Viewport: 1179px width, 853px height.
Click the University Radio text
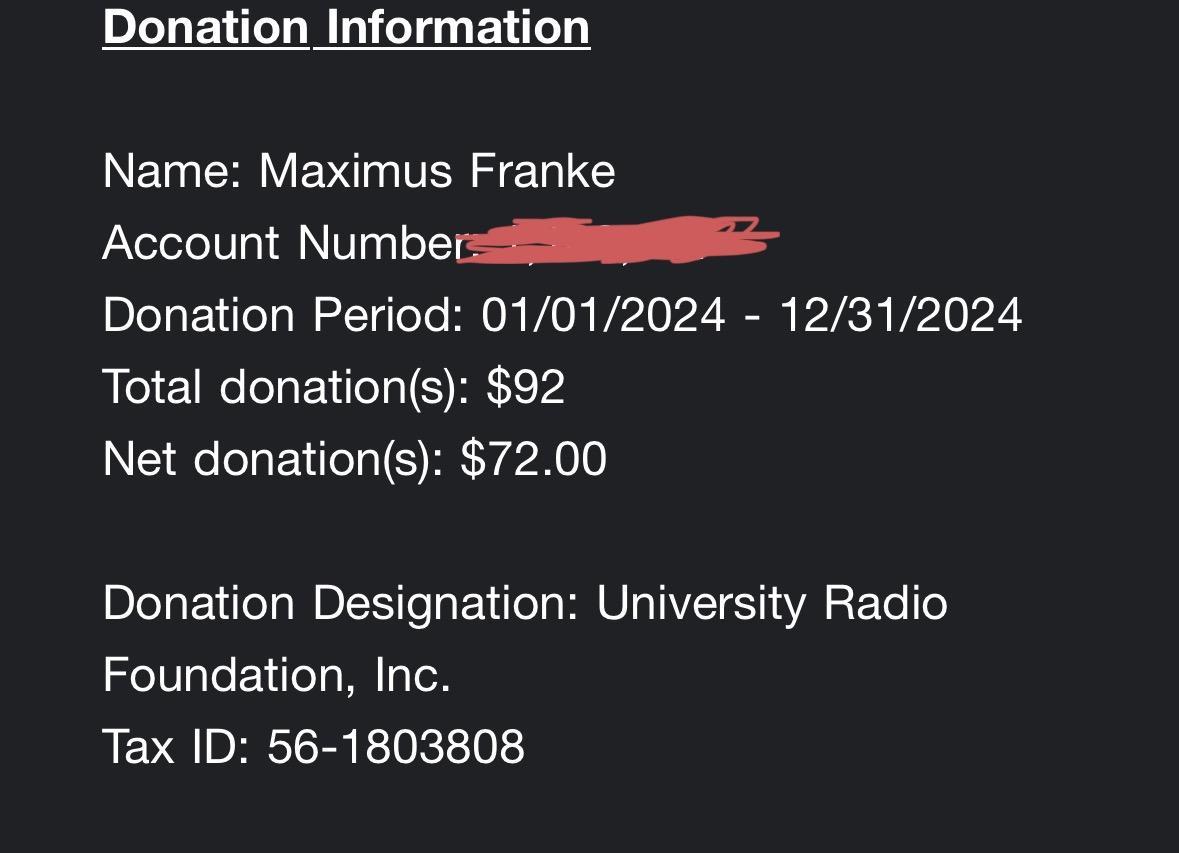click(x=772, y=603)
